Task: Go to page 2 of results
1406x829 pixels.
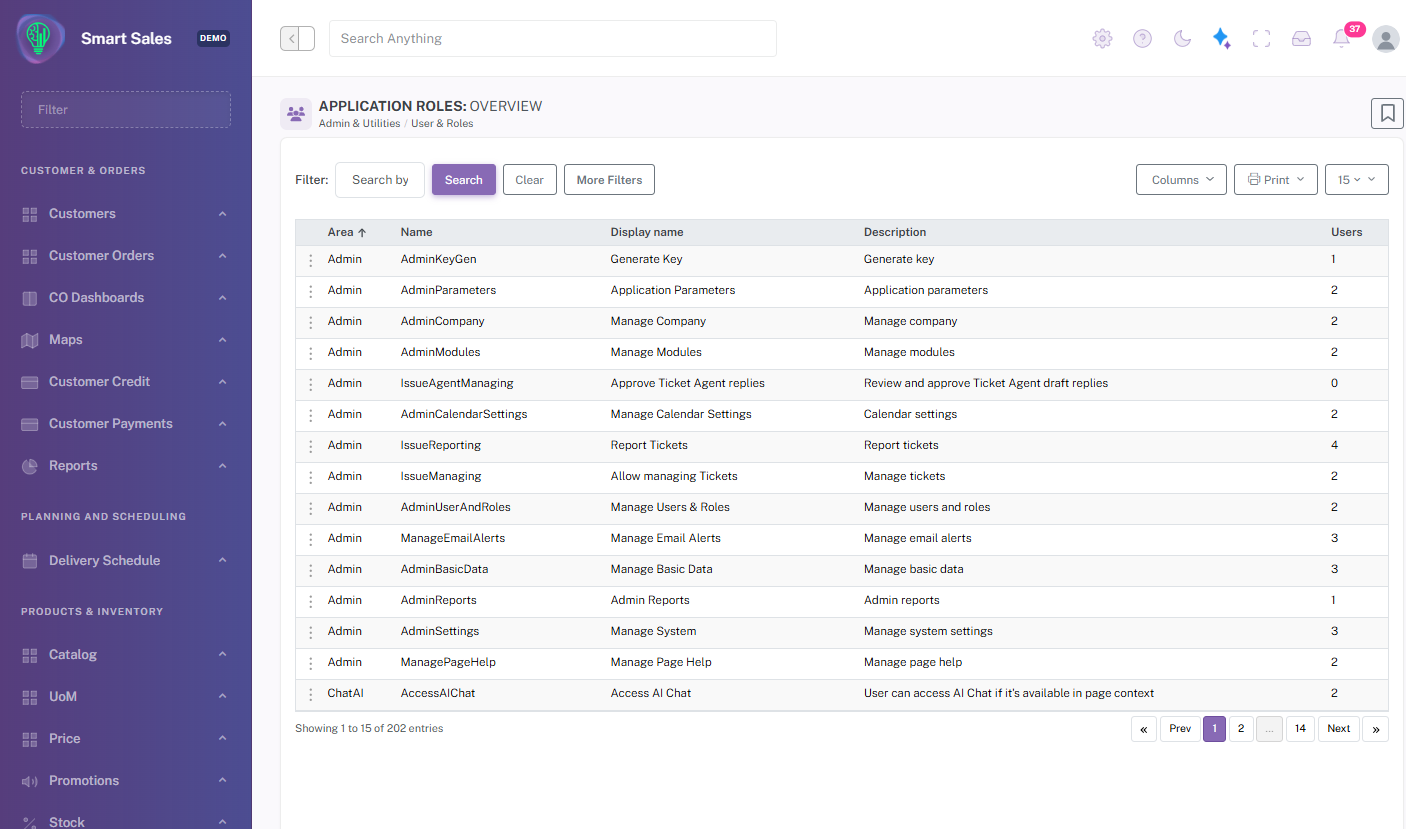Action: 1241,729
